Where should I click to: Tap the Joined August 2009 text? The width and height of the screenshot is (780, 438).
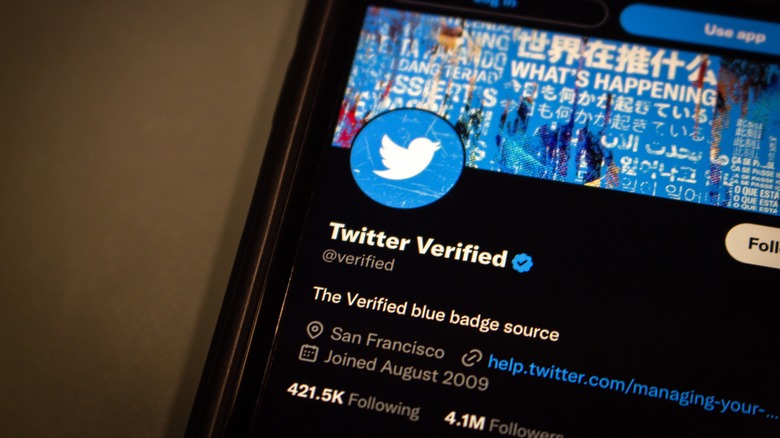pyautogui.click(x=406, y=369)
